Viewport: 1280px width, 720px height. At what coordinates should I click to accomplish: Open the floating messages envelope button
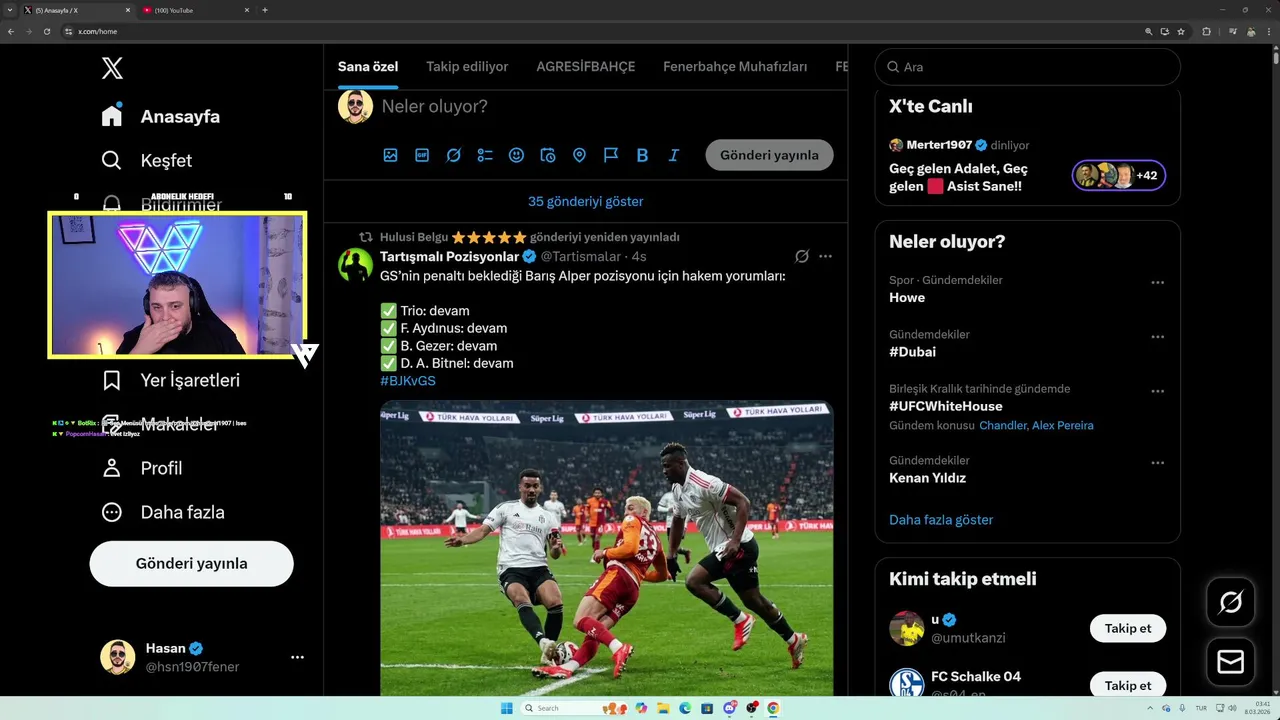tap(1230, 662)
